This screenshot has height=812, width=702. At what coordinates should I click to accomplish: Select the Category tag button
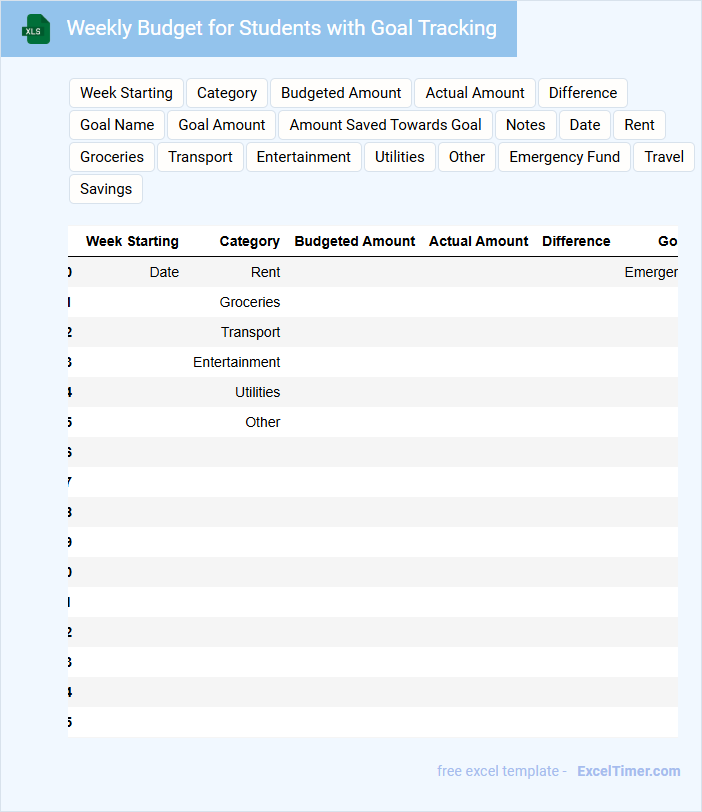(227, 93)
